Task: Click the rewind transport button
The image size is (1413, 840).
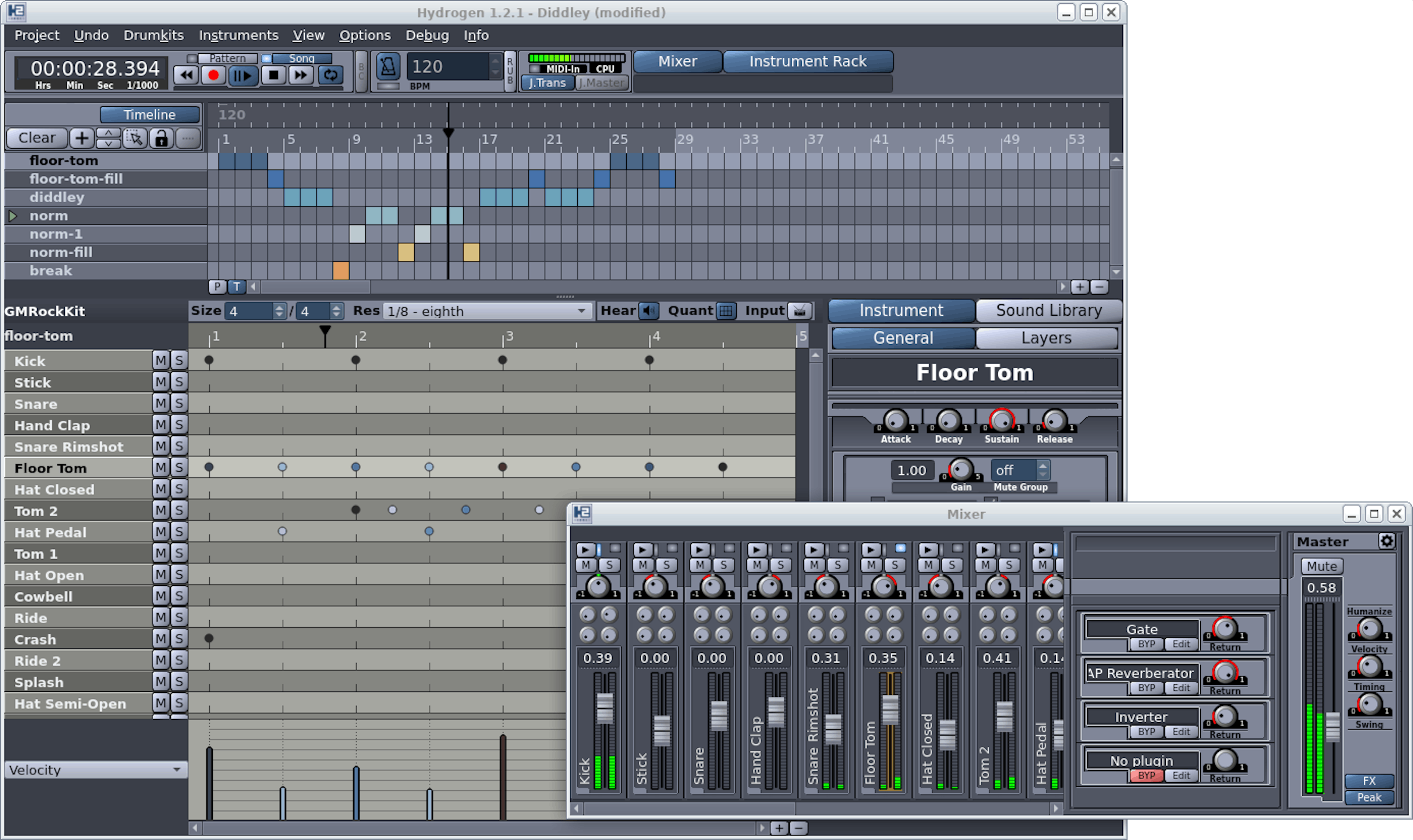Action: point(186,75)
